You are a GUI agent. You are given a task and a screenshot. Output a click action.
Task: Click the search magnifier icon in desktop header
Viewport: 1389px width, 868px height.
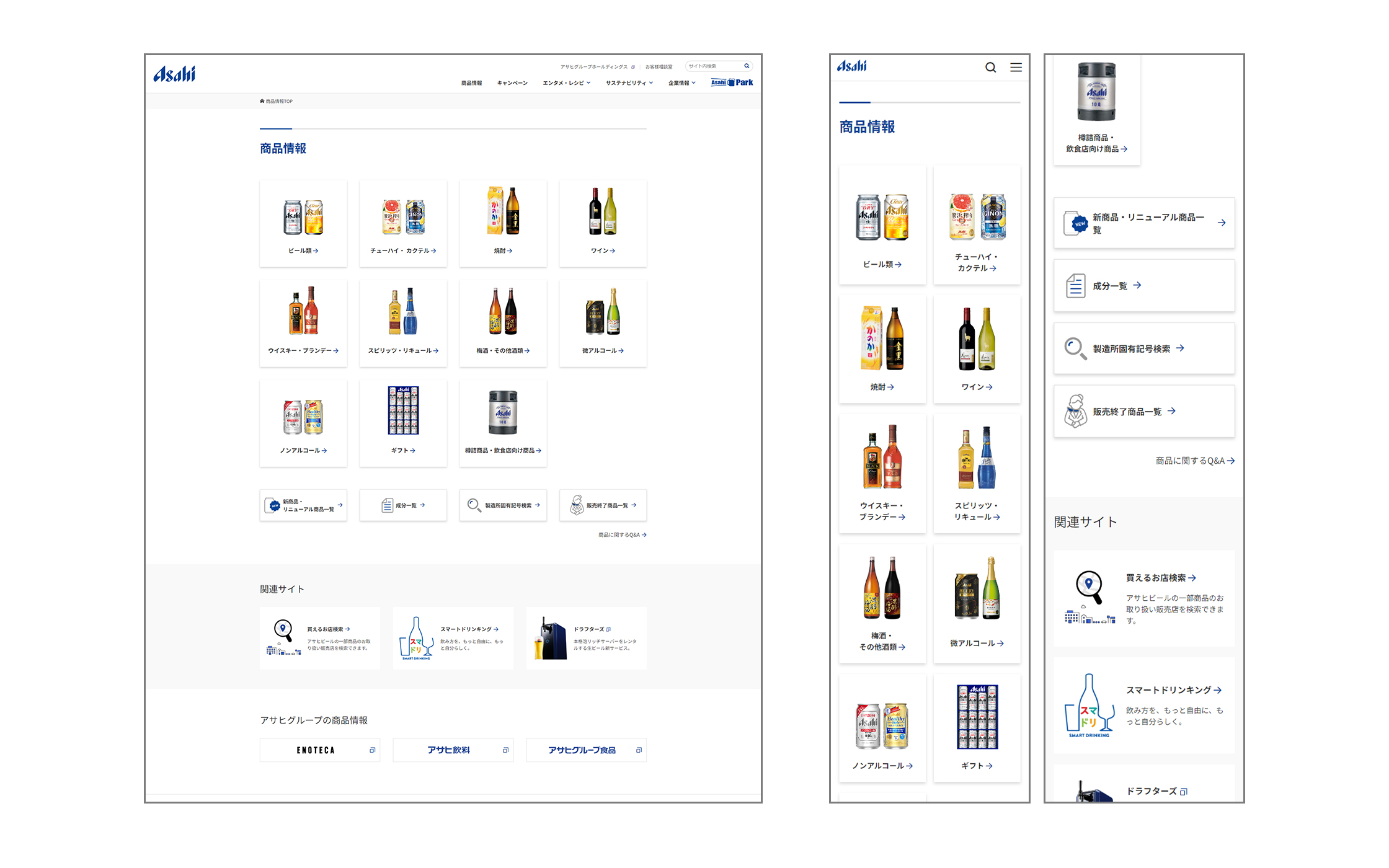[747, 66]
